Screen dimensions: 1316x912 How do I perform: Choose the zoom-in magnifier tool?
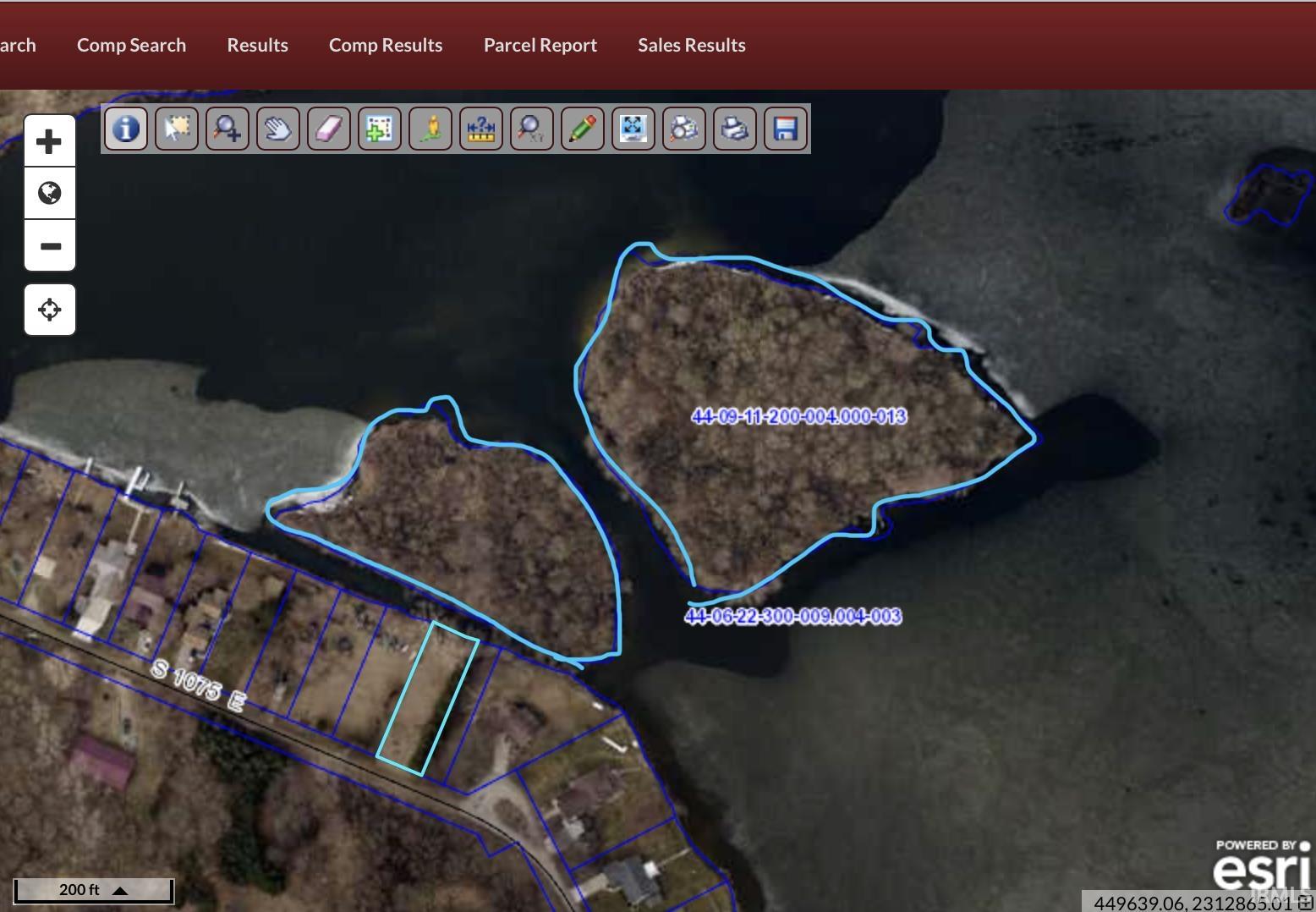pos(228,129)
